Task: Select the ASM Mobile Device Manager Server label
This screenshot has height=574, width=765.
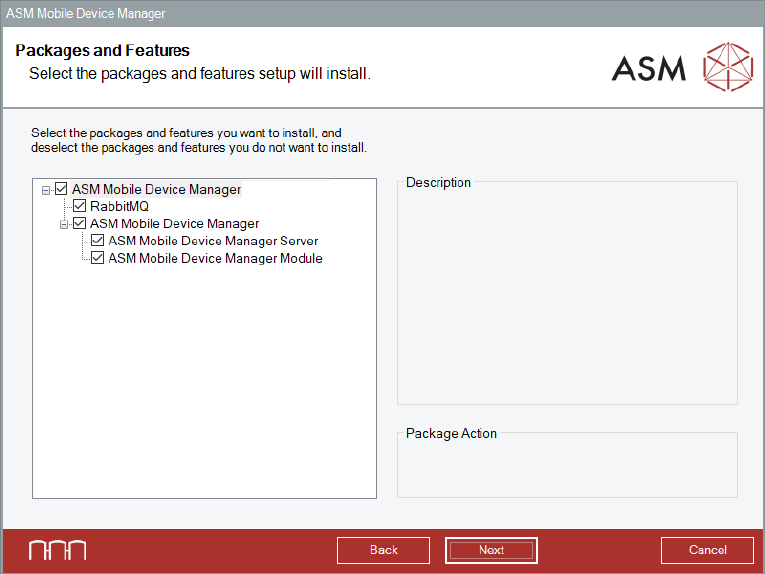Action: [x=213, y=241]
